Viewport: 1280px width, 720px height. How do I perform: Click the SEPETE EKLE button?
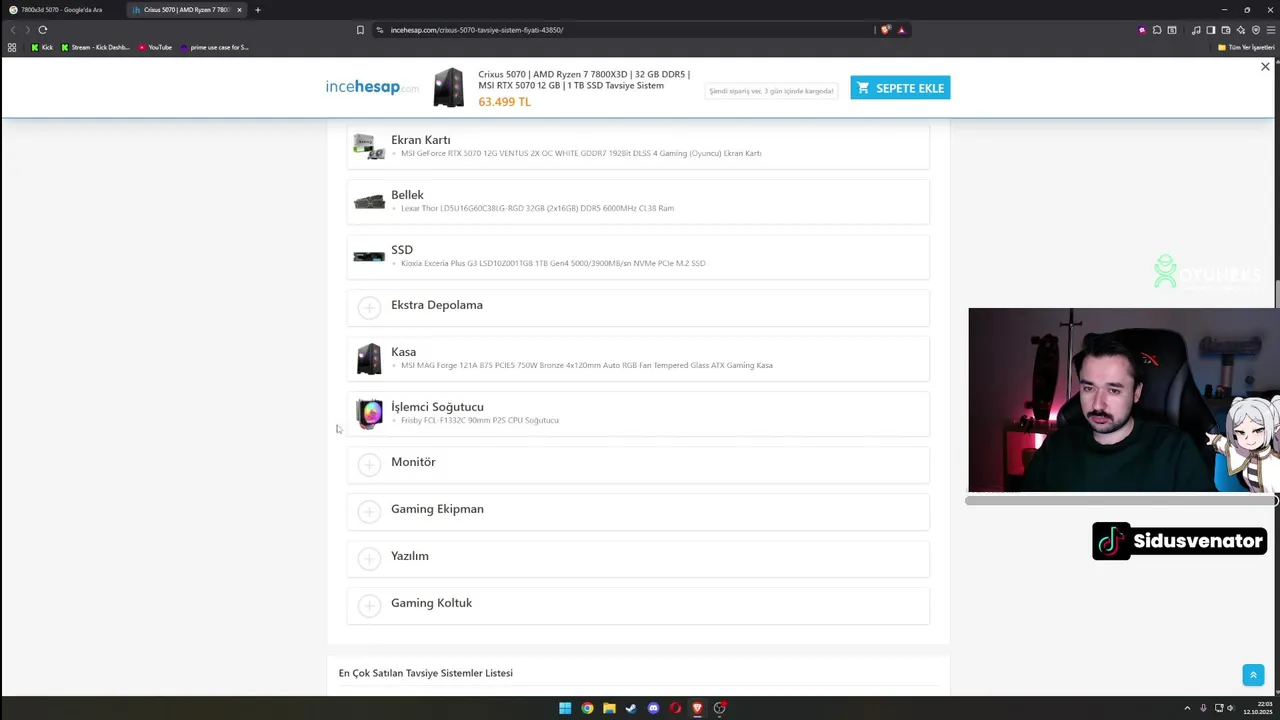coord(900,88)
